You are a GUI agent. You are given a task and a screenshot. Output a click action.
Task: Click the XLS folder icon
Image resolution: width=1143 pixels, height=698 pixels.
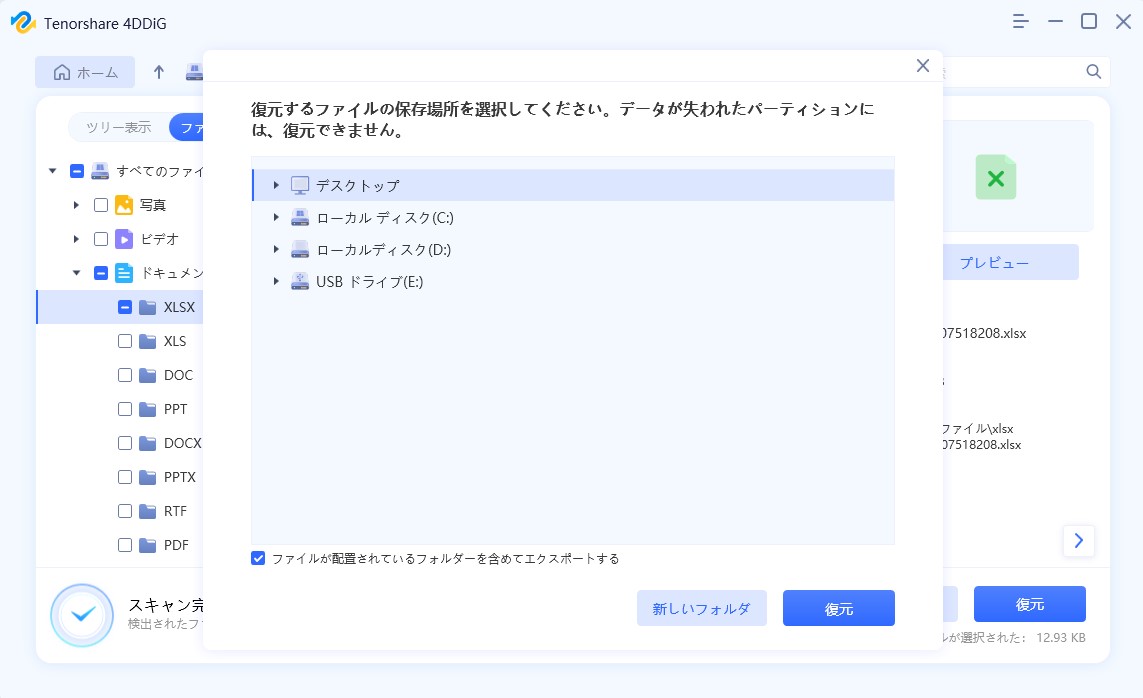tap(148, 341)
